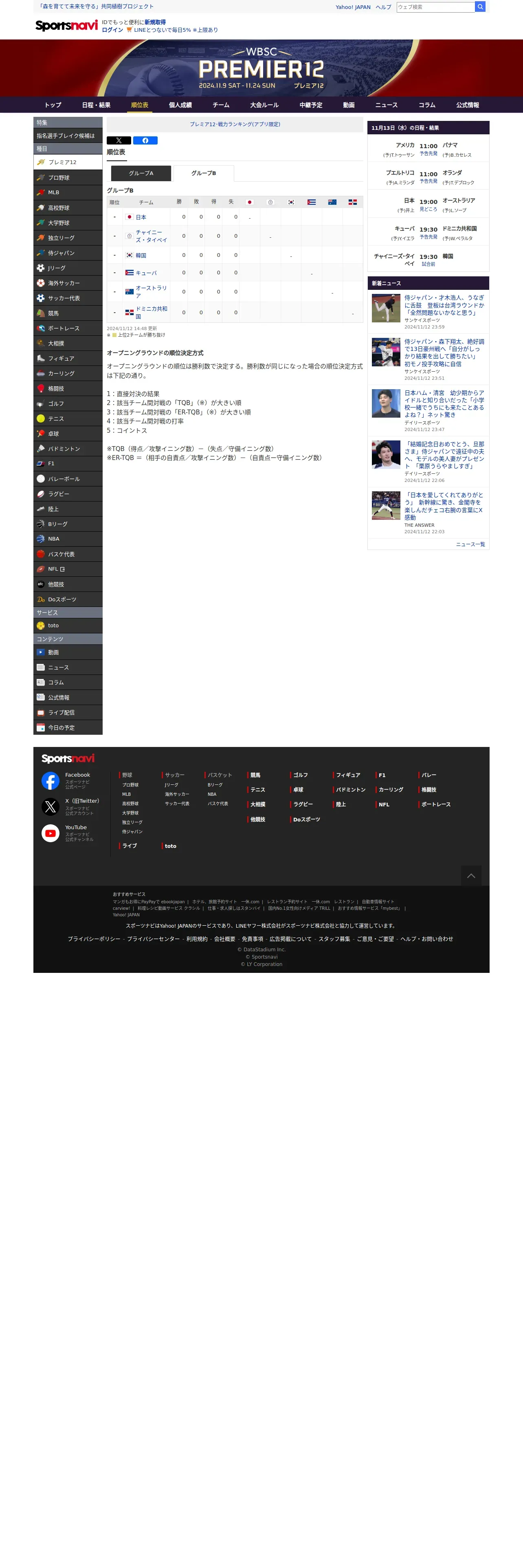The image size is (523, 1568).
Task: Open 韓国 team link in standings
Action: [141, 256]
